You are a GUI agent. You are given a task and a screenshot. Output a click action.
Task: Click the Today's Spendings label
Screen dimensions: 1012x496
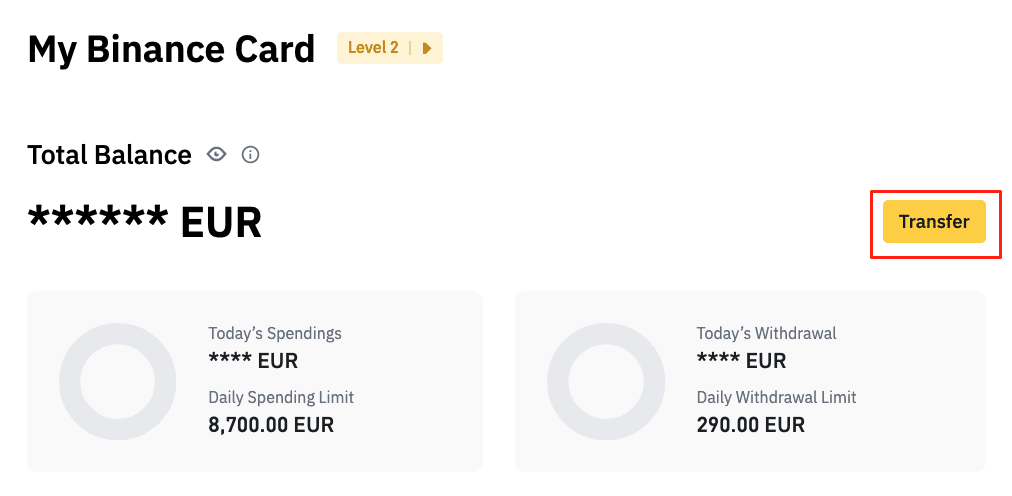point(275,333)
